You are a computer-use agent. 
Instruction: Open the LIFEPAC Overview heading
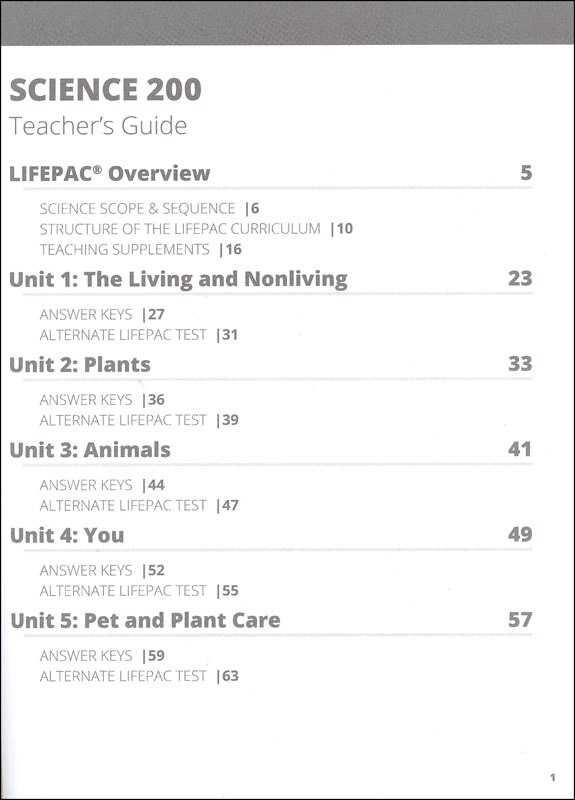[110, 173]
